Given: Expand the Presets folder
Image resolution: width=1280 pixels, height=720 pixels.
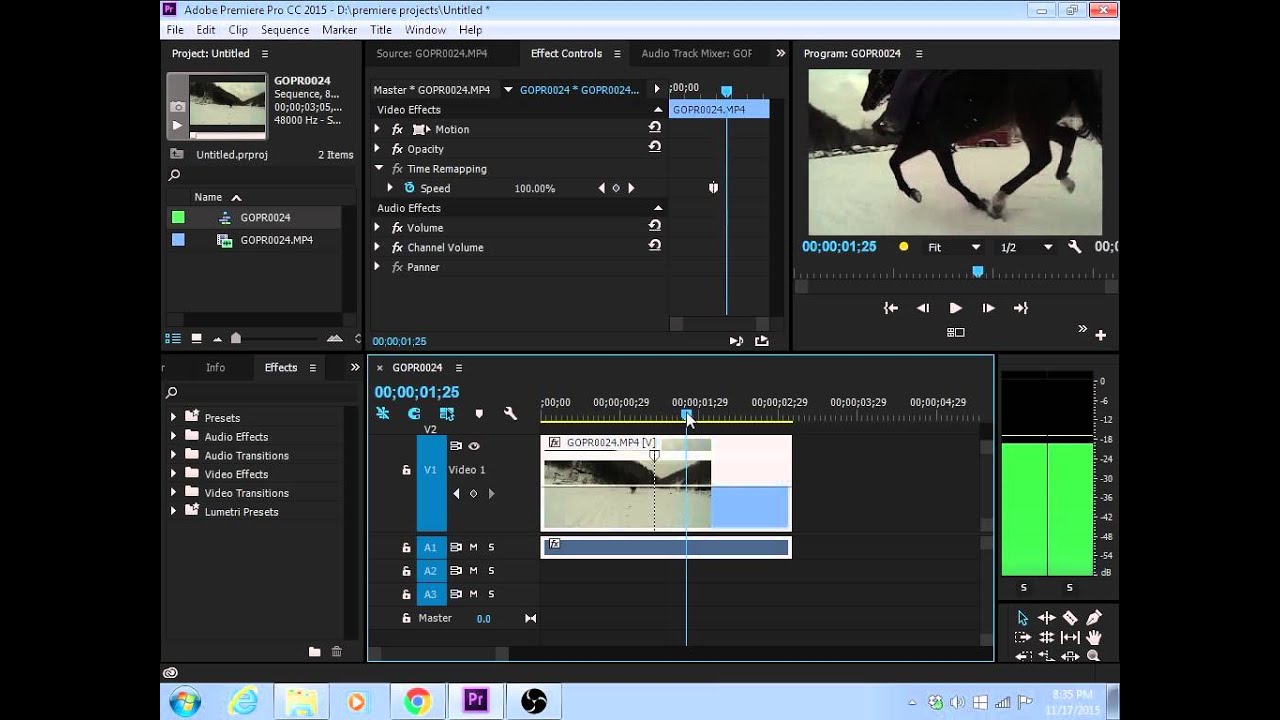Looking at the screenshot, I should pos(173,418).
